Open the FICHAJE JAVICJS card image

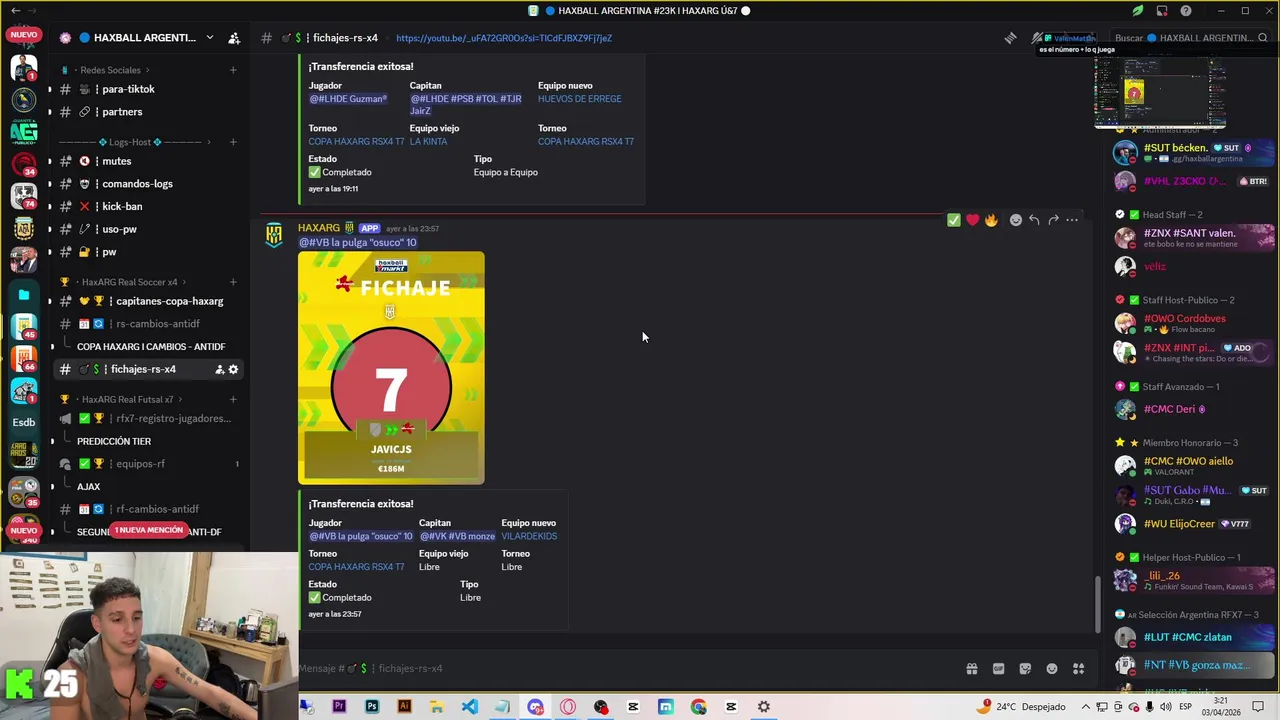tap(391, 368)
